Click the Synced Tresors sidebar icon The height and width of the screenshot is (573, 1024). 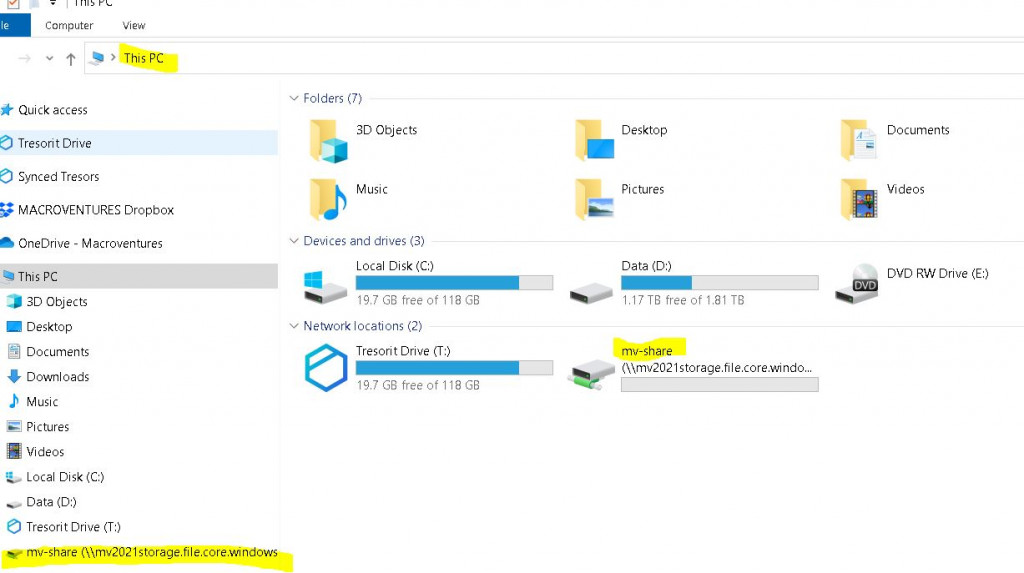(7, 176)
